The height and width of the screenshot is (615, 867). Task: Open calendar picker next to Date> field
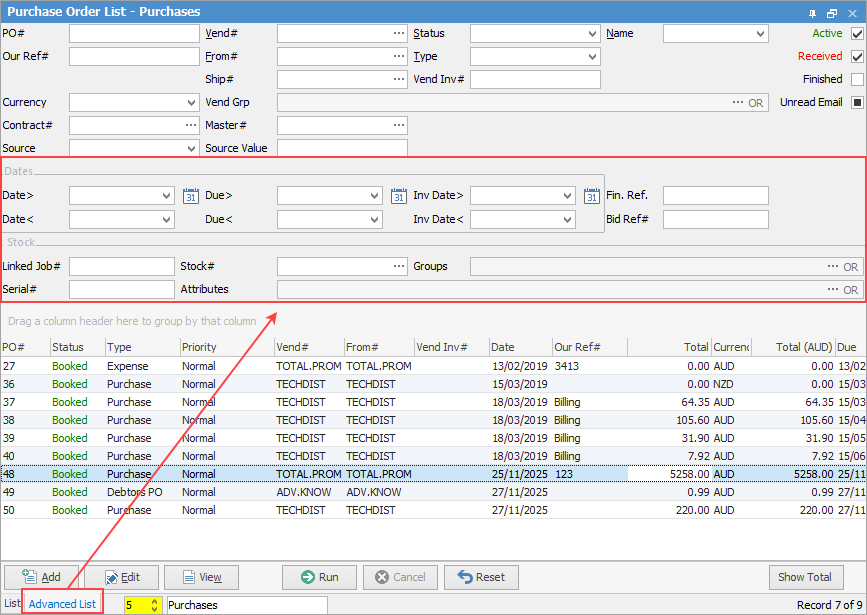tap(191, 196)
